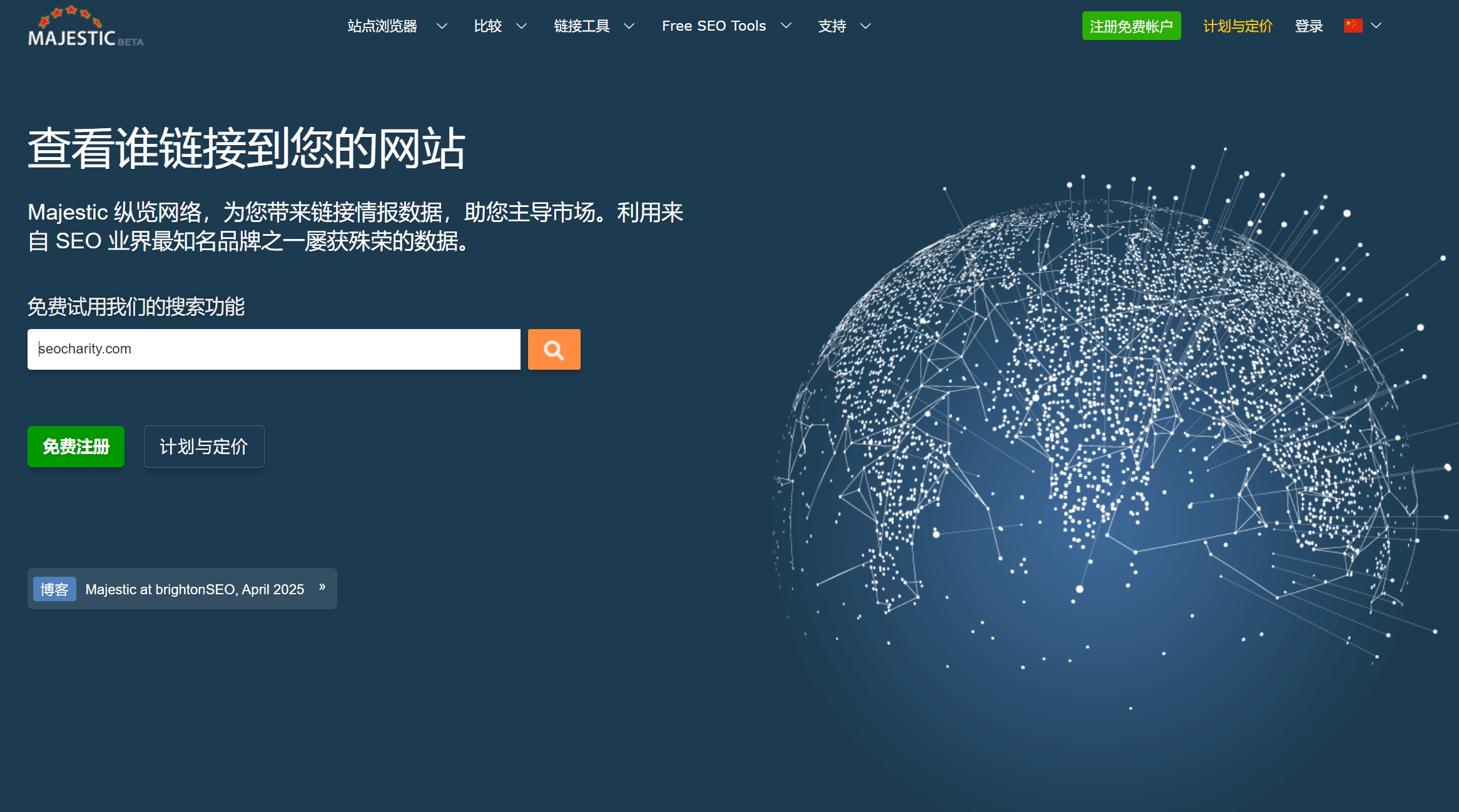Click the orange search magnifier button
This screenshot has height=812, width=1459.
pos(554,349)
